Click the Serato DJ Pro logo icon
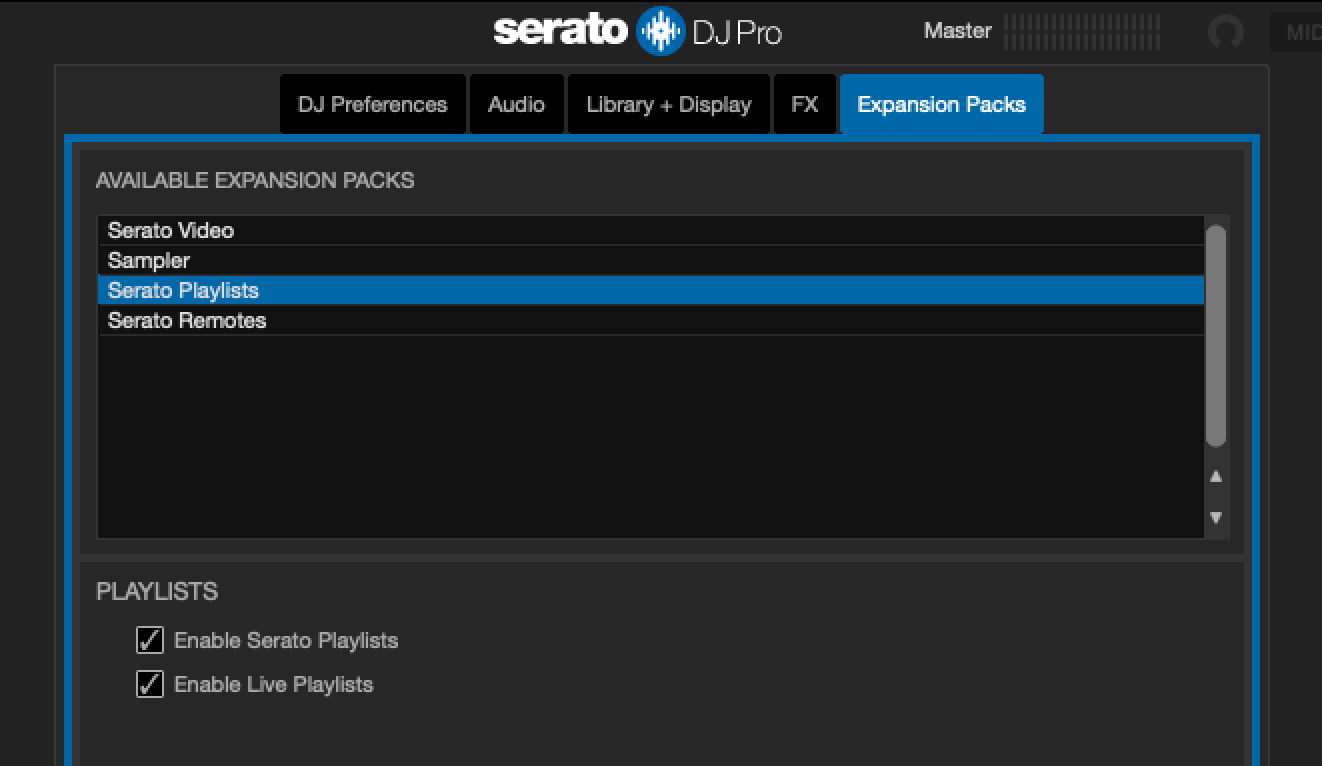The height and width of the screenshot is (766, 1322). 659,31
